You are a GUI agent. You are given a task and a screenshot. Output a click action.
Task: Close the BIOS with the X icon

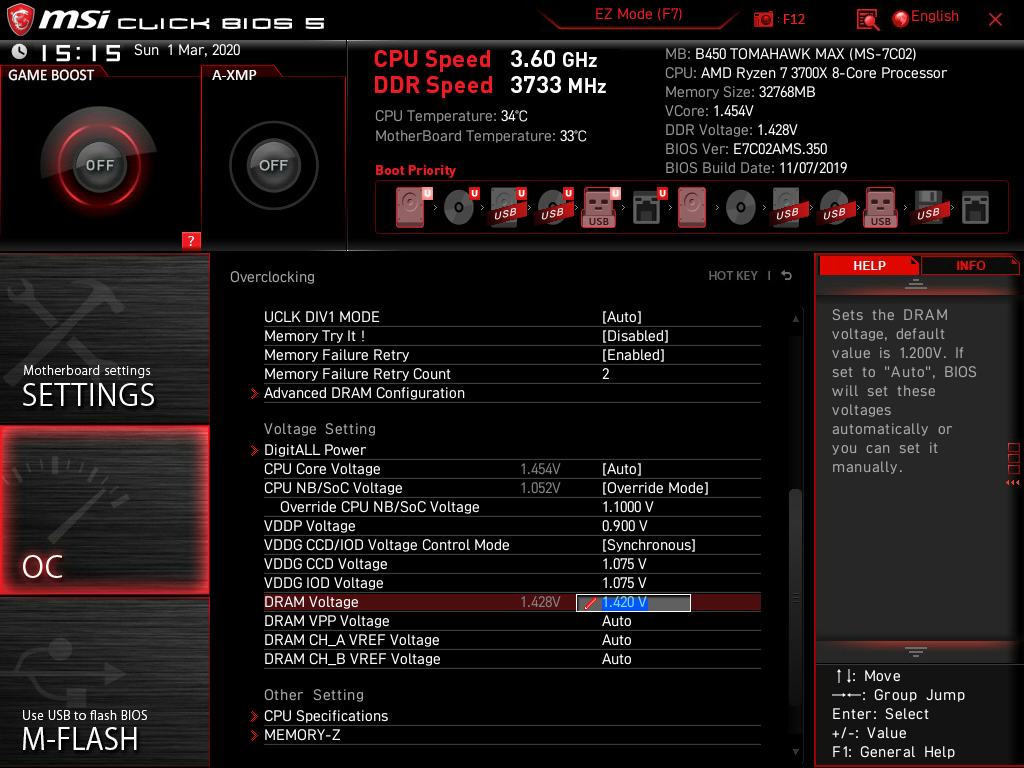point(995,20)
